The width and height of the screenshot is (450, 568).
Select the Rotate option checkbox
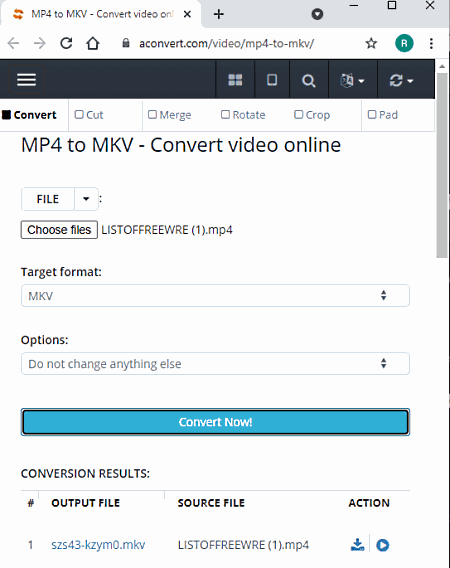point(243,115)
